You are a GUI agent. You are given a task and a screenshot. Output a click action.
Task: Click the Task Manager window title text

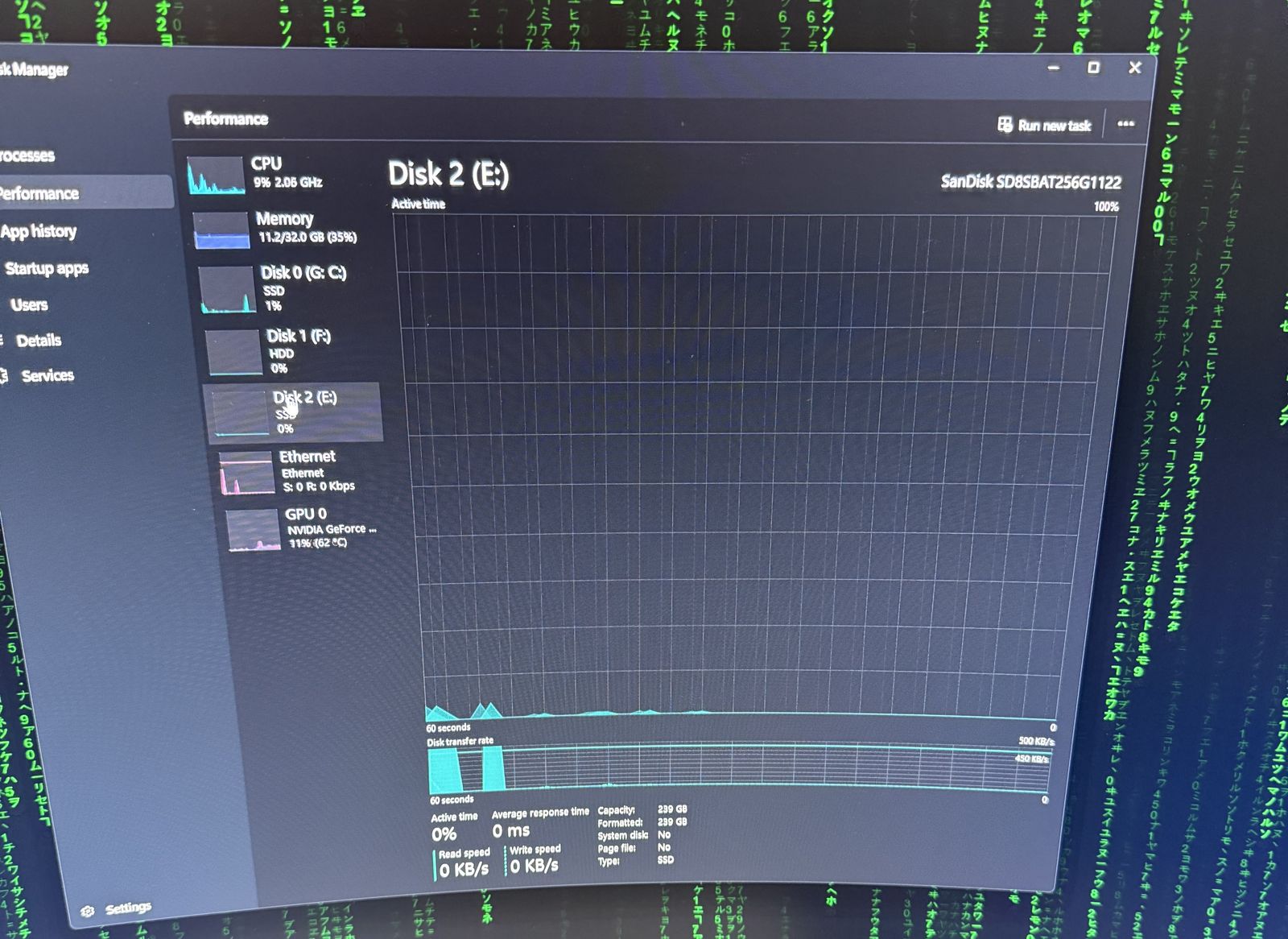(x=34, y=70)
